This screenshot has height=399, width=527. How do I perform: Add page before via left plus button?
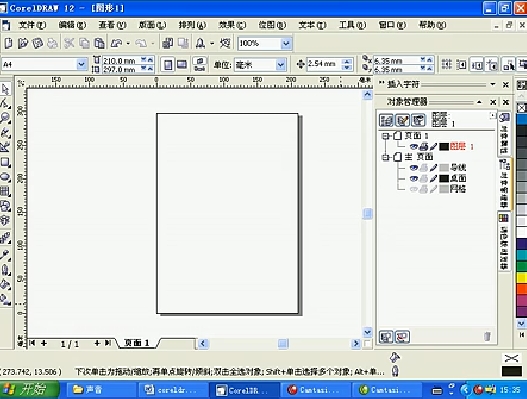(x=44, y=343)
